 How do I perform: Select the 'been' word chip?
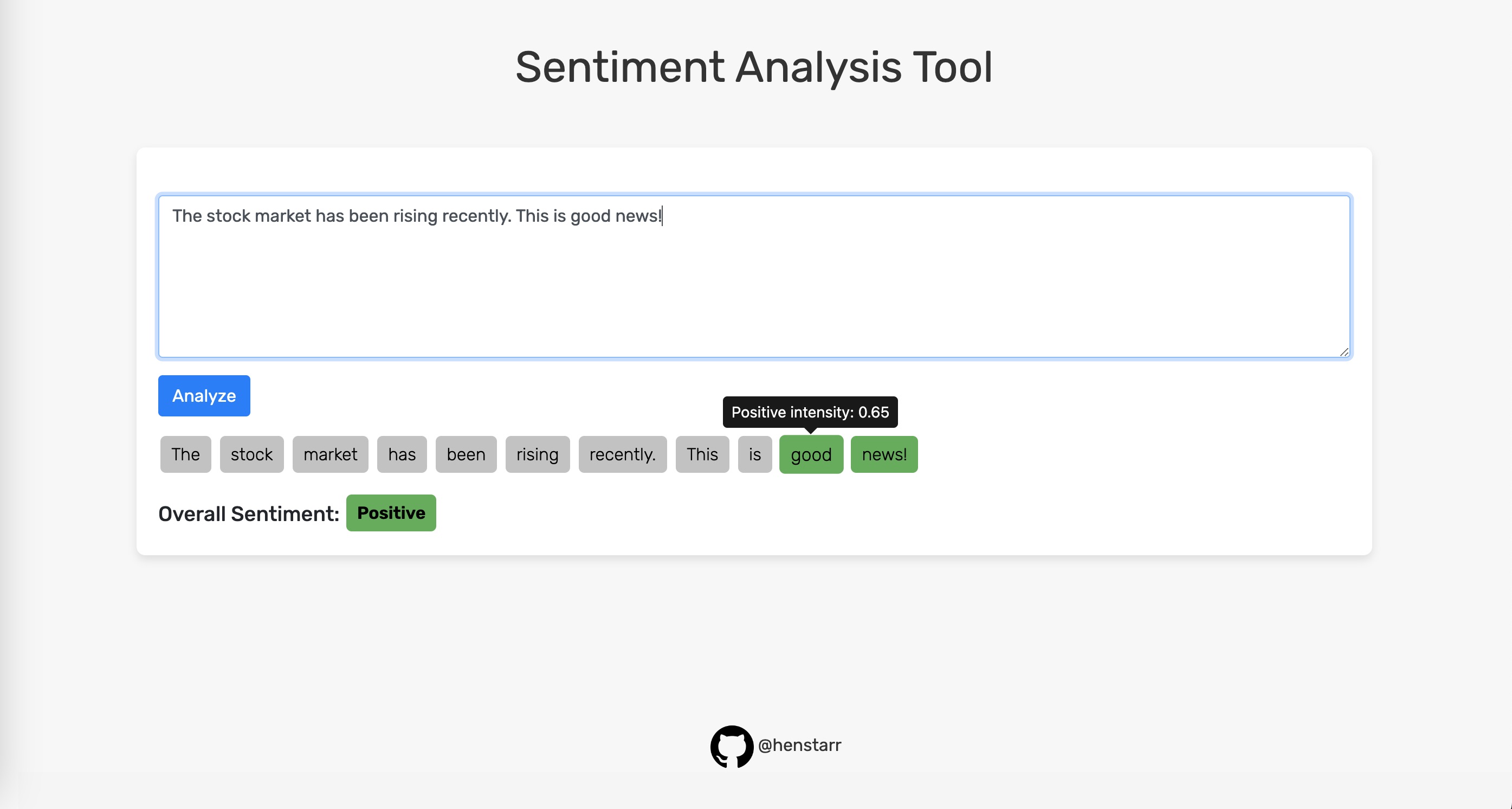click(466, 454)
